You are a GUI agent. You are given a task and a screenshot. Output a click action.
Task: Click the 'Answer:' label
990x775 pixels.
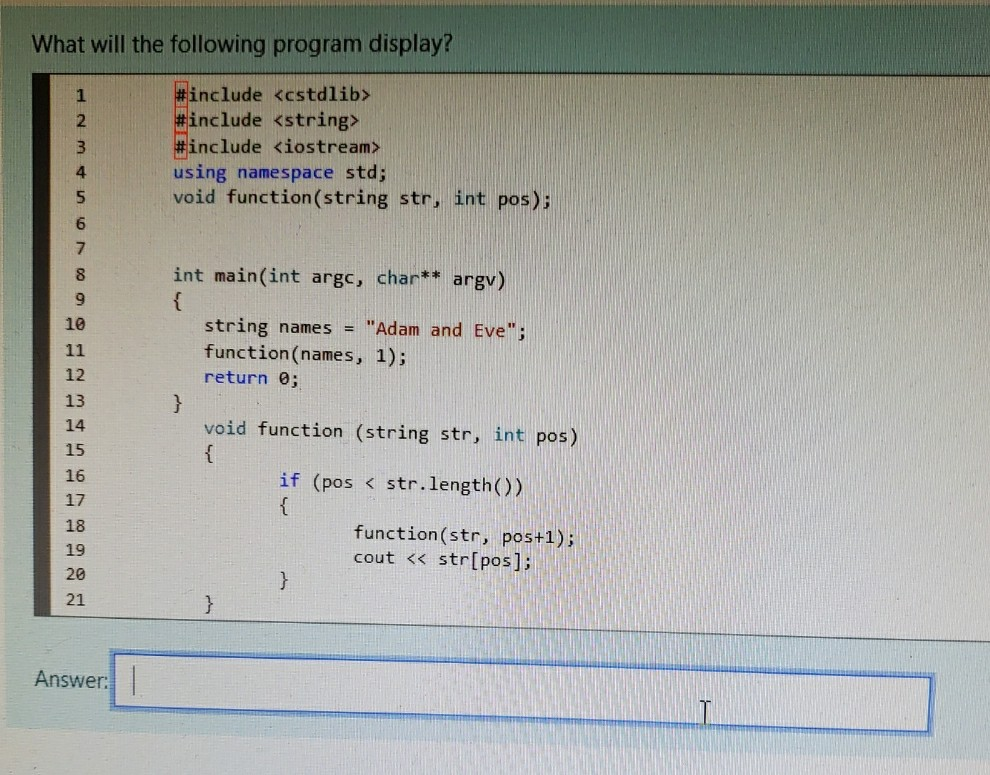71,680
